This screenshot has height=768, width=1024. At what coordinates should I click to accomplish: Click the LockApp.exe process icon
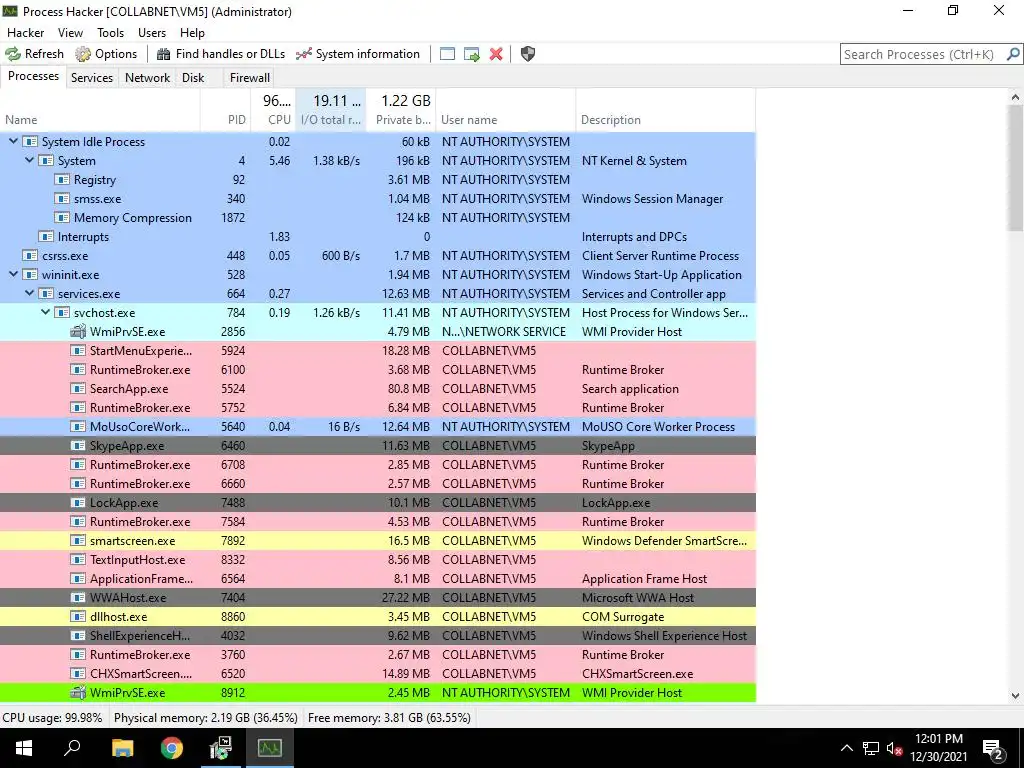point(78,503)
